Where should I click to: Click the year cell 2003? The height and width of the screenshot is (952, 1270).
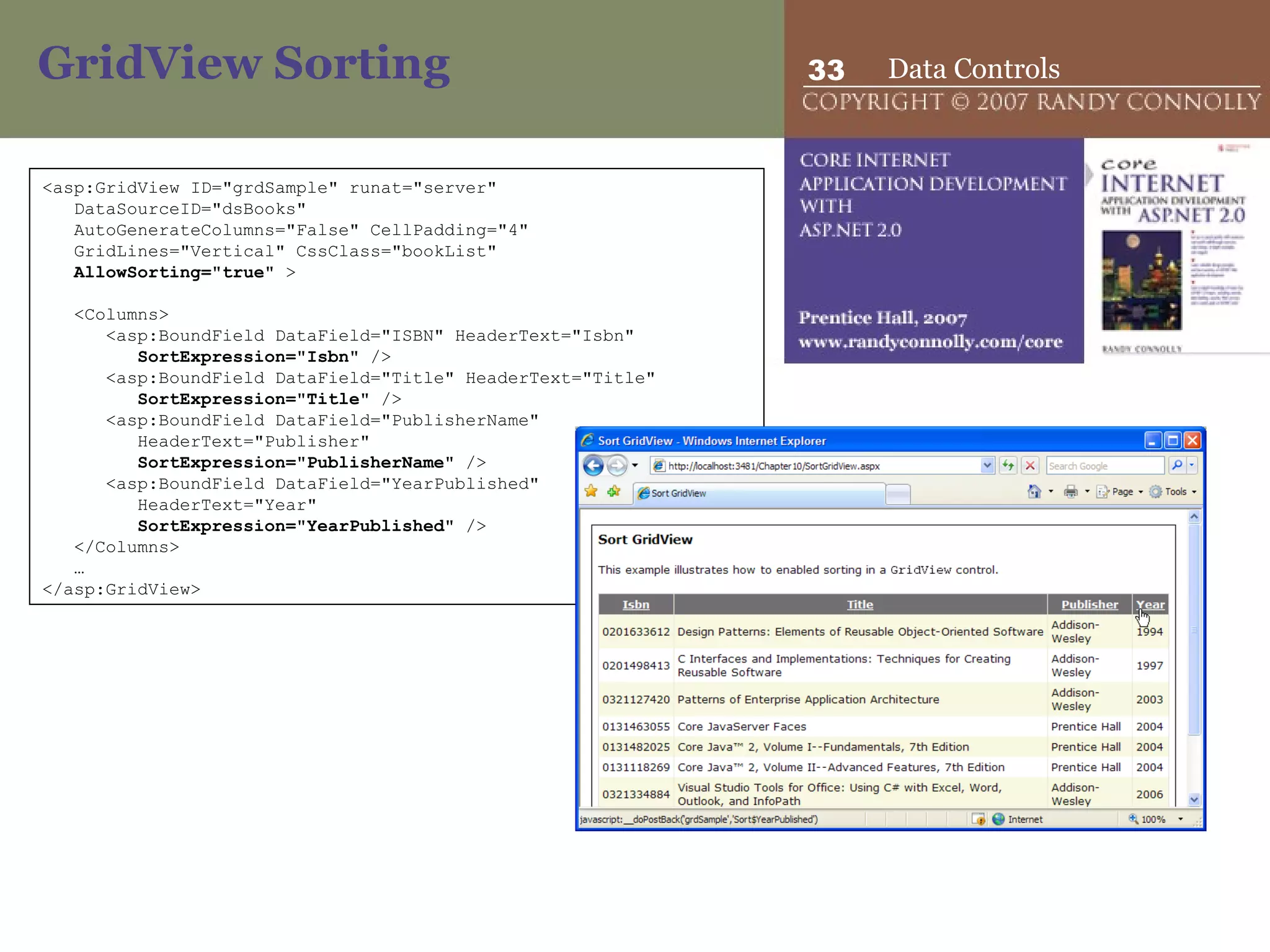(1150, 699)
